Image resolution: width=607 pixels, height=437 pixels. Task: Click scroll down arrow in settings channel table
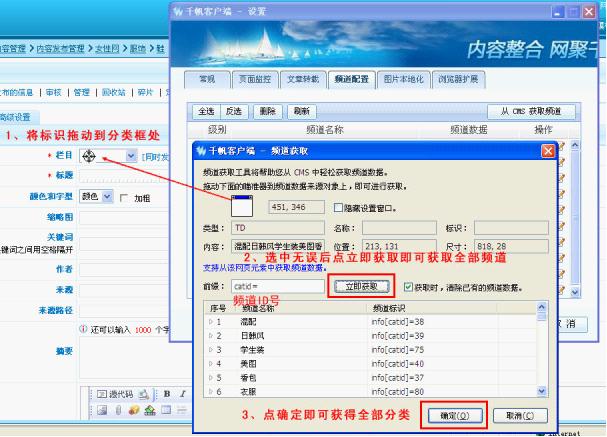[x=575, y=292]
